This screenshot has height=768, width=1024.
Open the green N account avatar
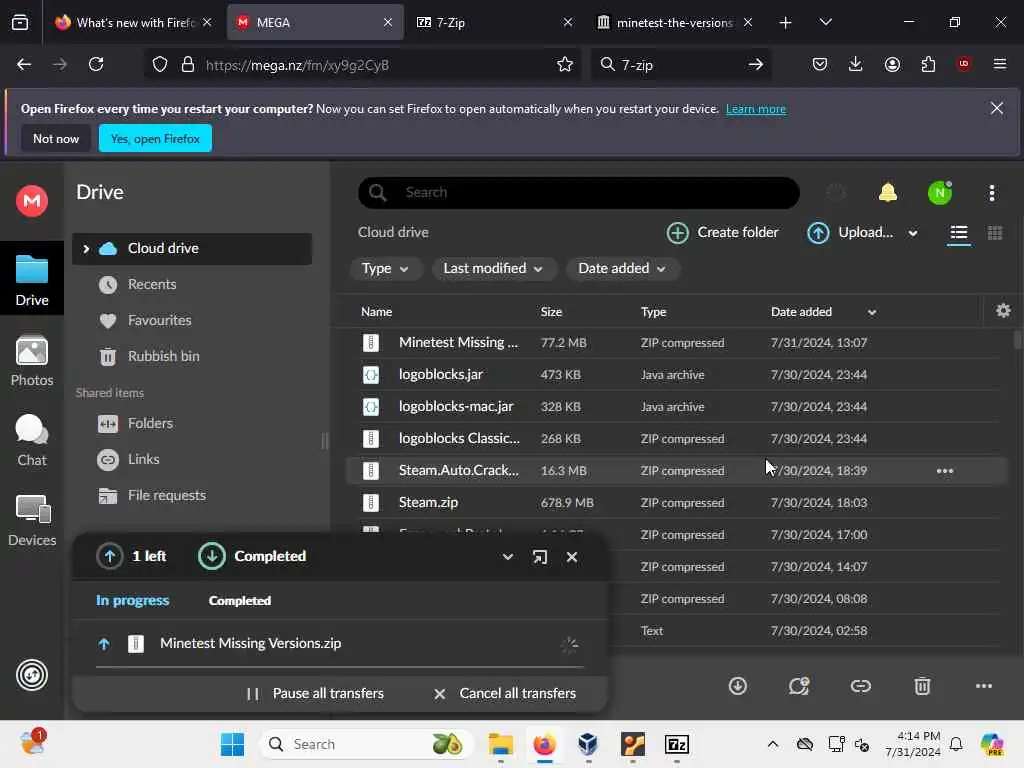click(x=940, y=193)
